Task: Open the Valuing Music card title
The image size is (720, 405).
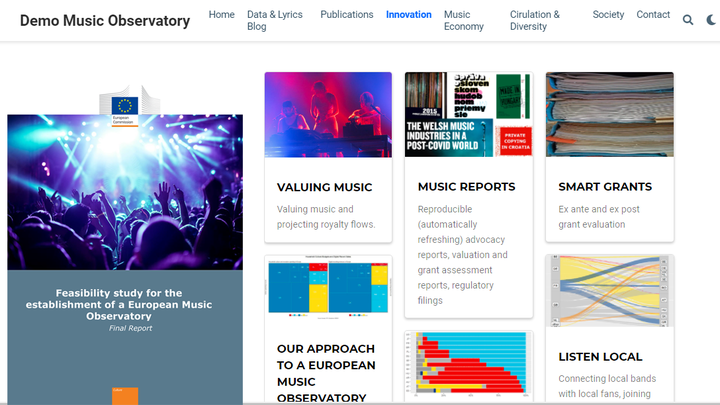Action: click(x=324, y=187)
